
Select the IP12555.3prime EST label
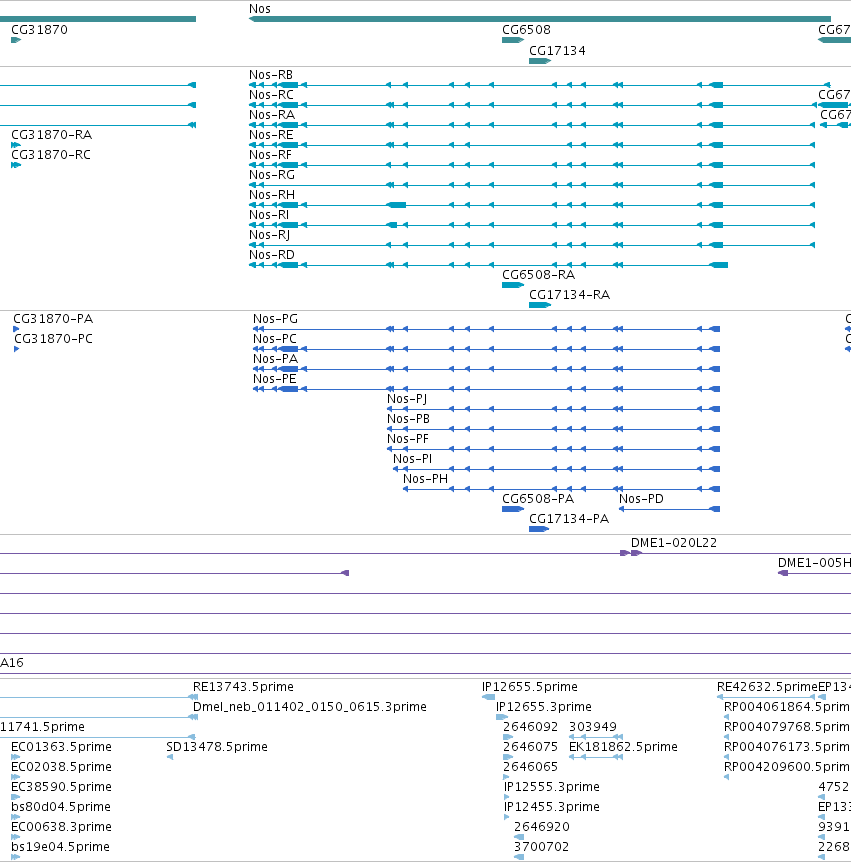click(552, 787)
